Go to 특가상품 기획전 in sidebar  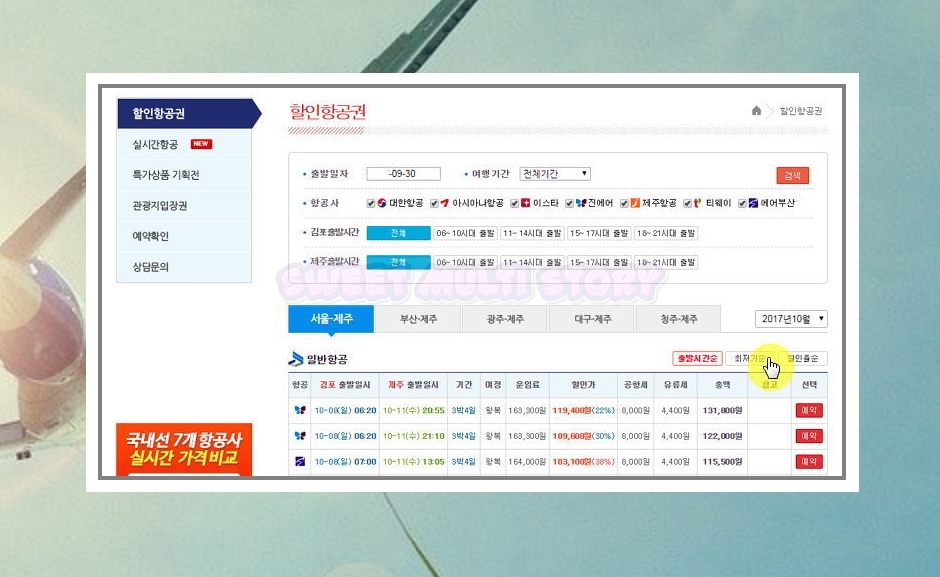184,175
